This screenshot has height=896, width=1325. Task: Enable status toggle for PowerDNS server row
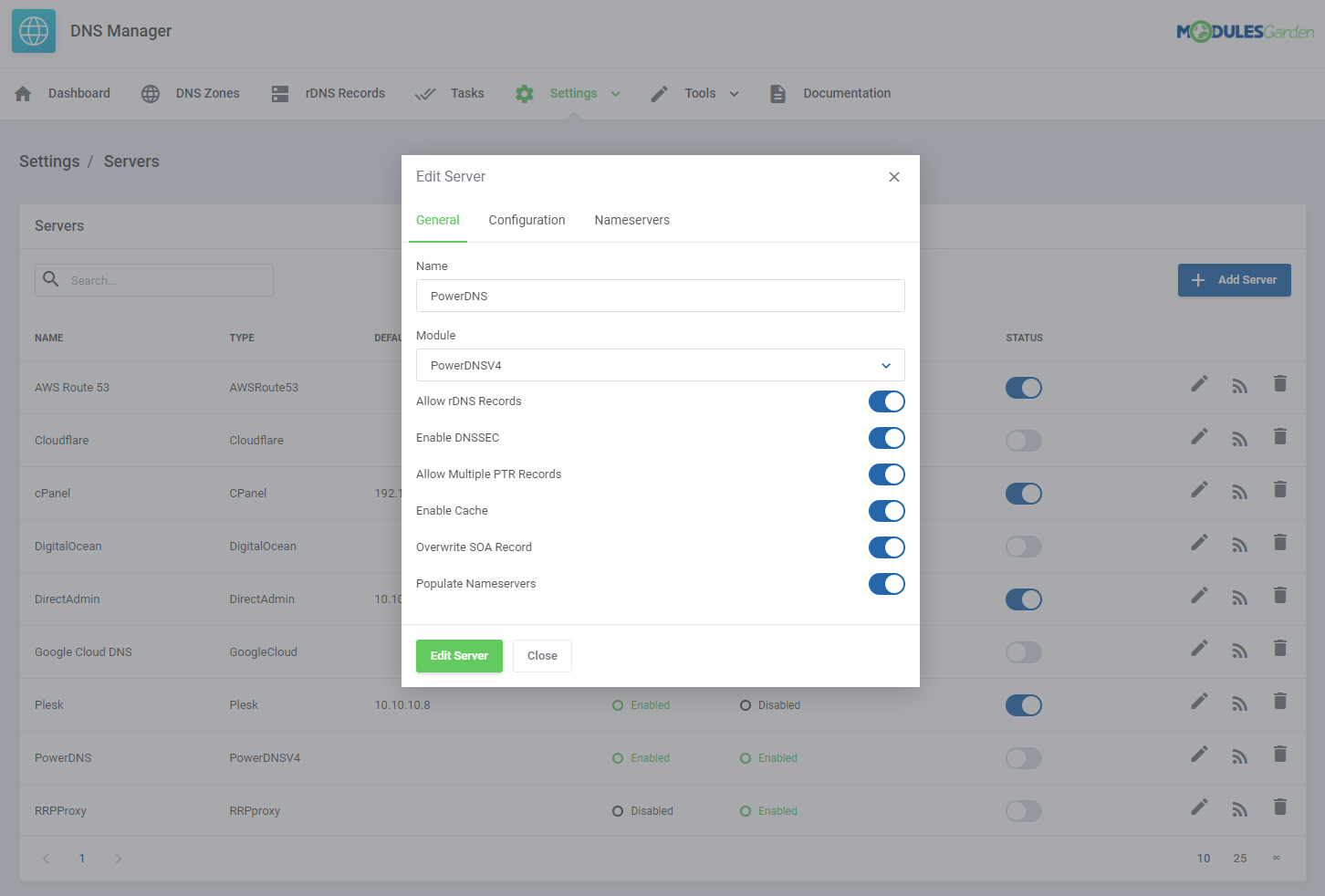tap(1023, 758)
